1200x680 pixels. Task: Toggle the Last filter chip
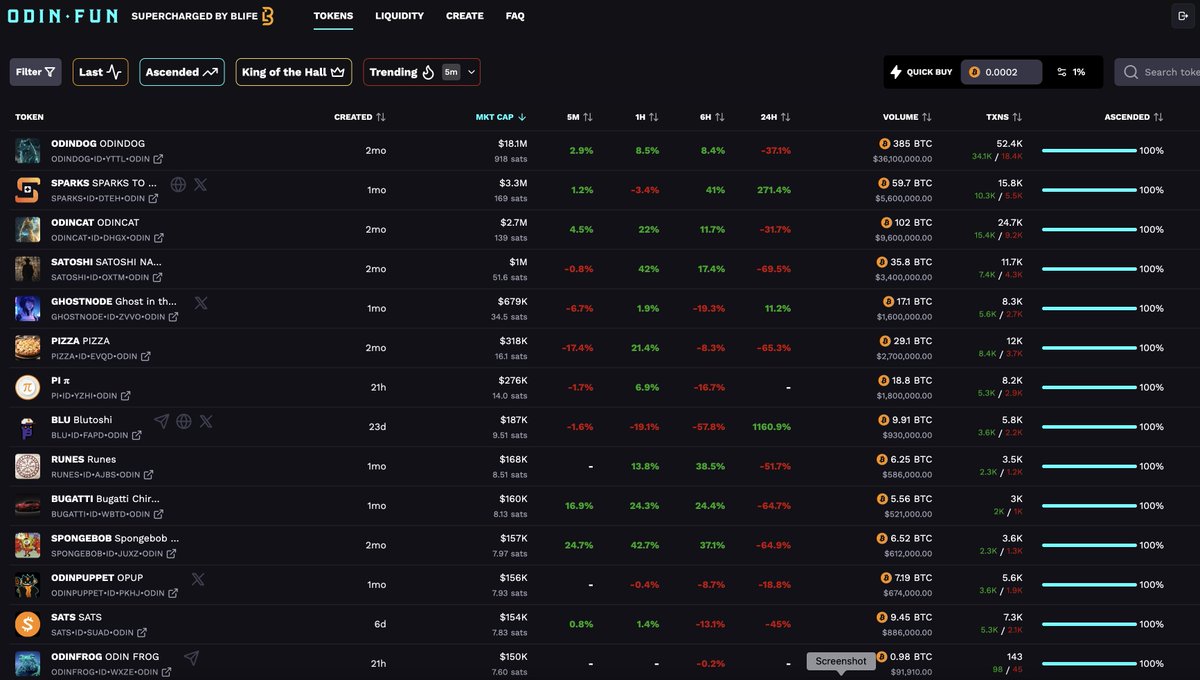pyautogui.click(x=100, y=72)
